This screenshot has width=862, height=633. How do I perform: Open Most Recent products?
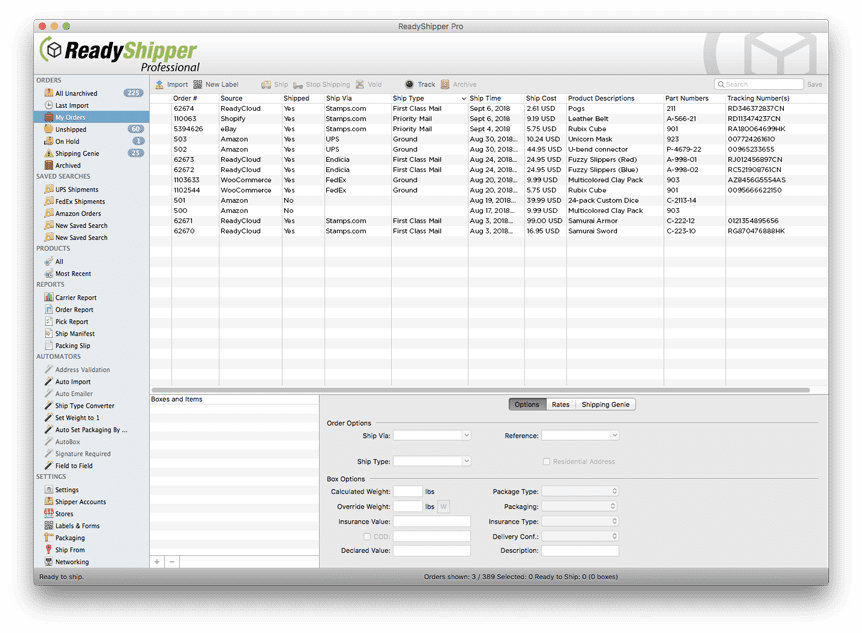pos(73,273)
